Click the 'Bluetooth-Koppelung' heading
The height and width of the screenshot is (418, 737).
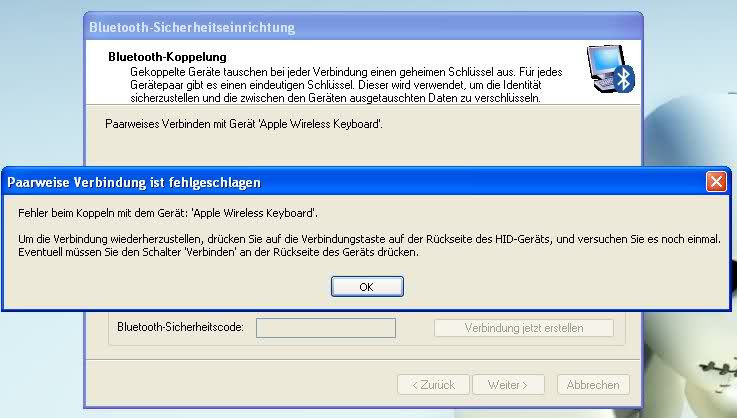(x=167, y=57)
